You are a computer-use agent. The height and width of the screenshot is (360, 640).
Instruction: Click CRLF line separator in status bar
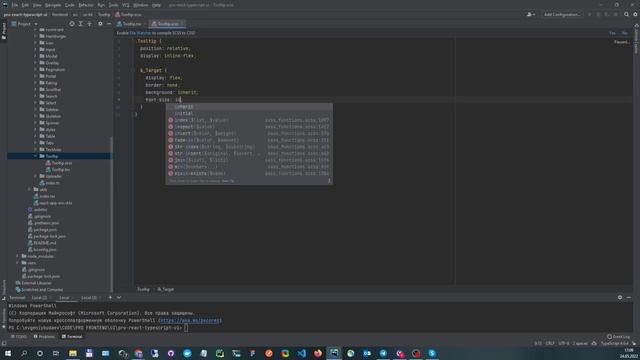(550, 343)
